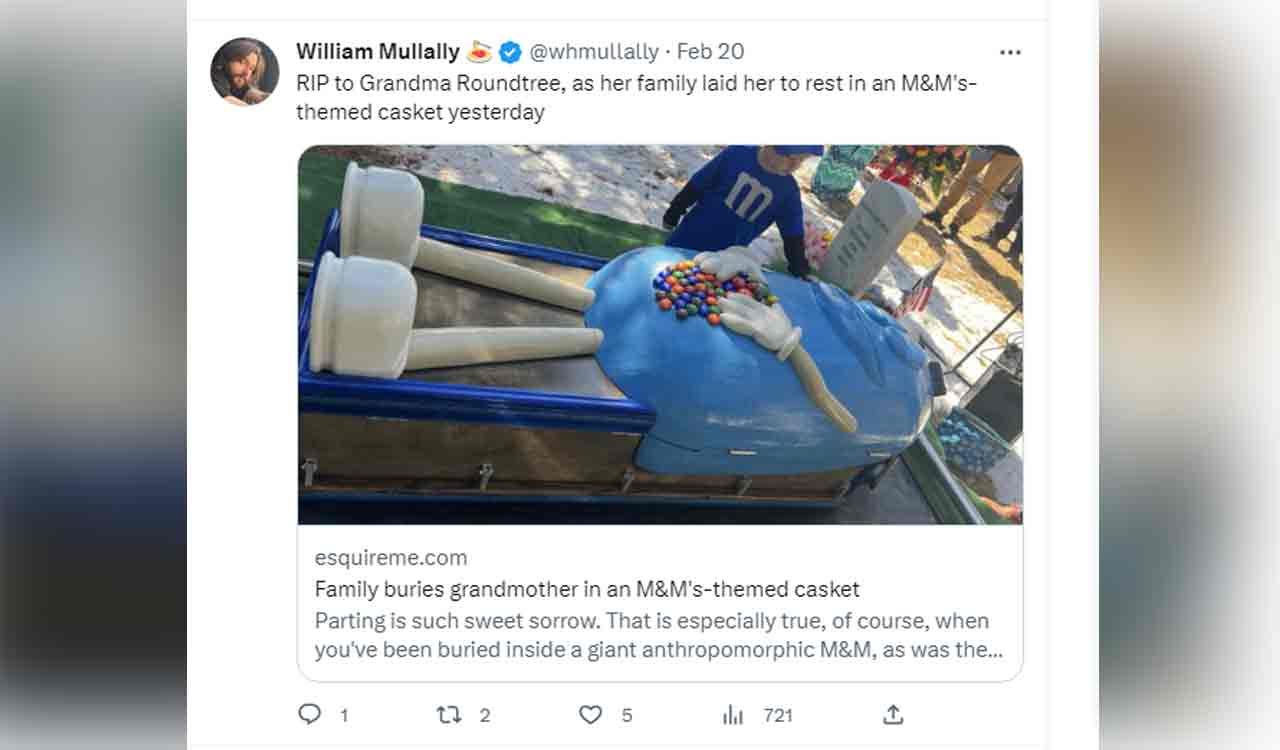This screenshot has height=750, width=1280.
Task: Open the tweet options ellipsis menu
Action: (1010, 51)
